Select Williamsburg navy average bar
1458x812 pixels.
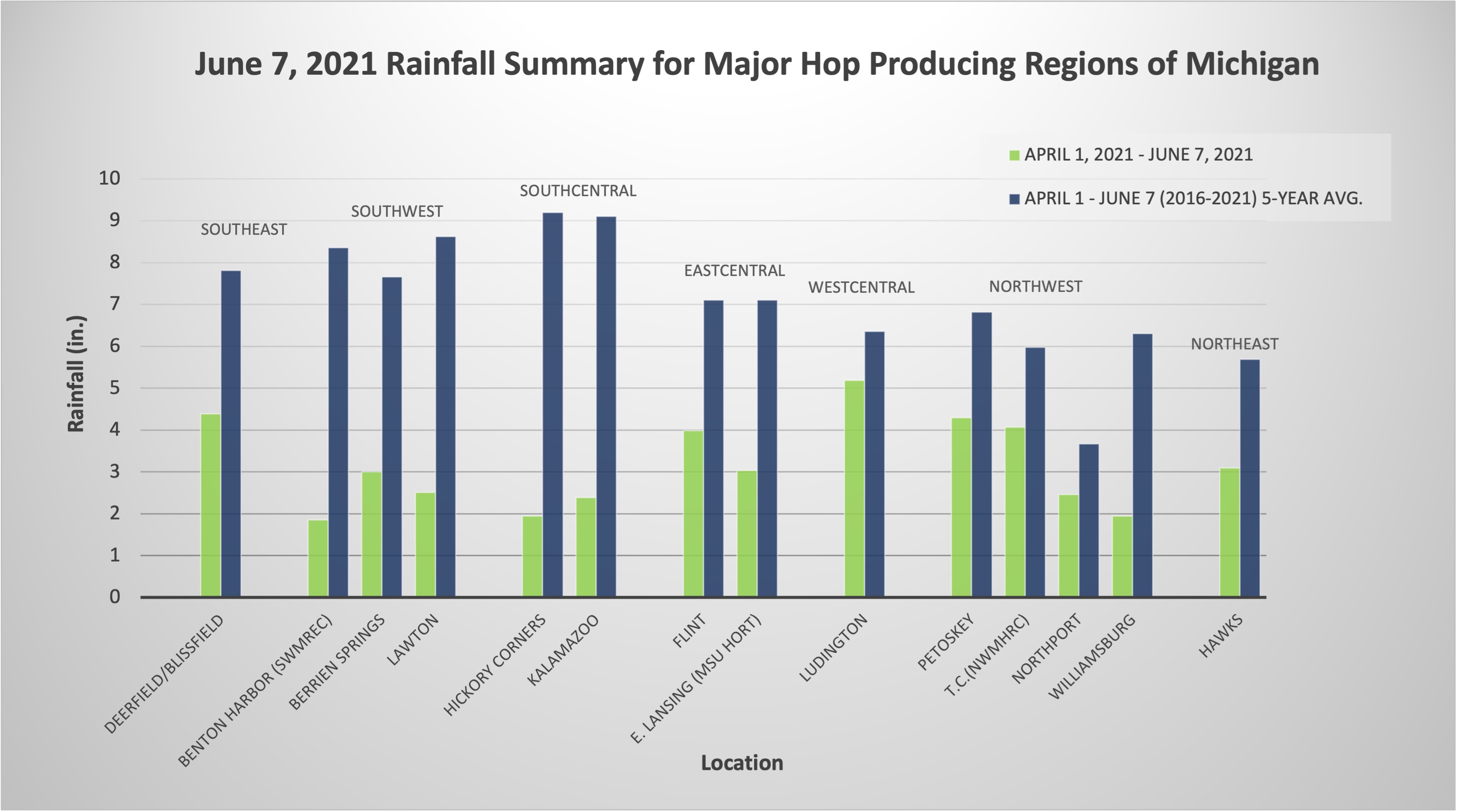(1143, 466)
